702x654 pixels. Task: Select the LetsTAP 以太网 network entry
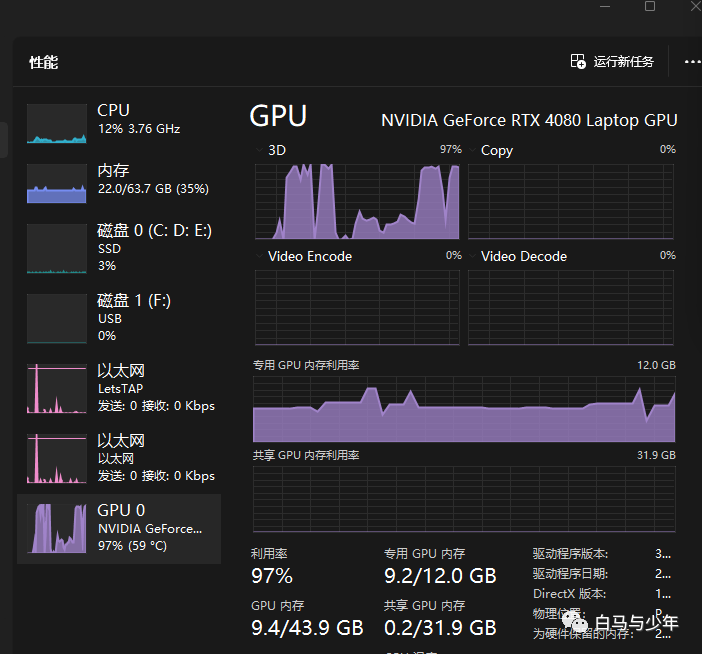coord(120,388)
